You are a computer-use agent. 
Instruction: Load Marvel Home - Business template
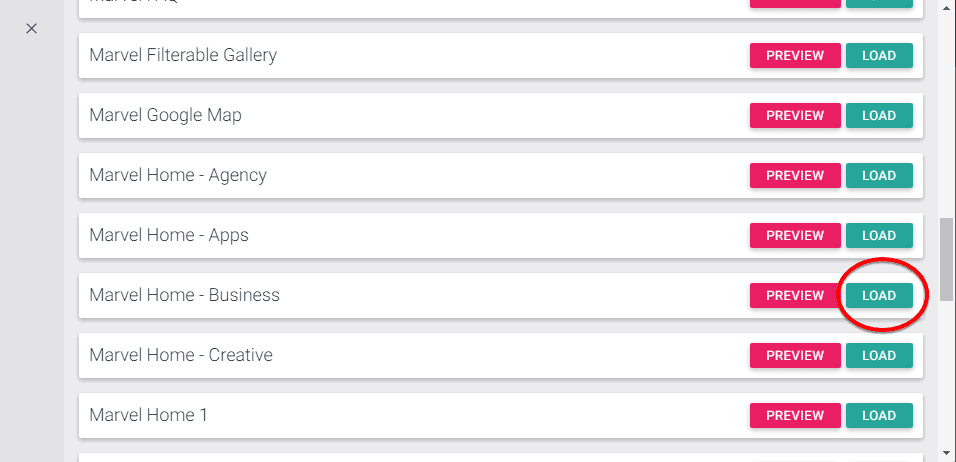pos(879,296)
